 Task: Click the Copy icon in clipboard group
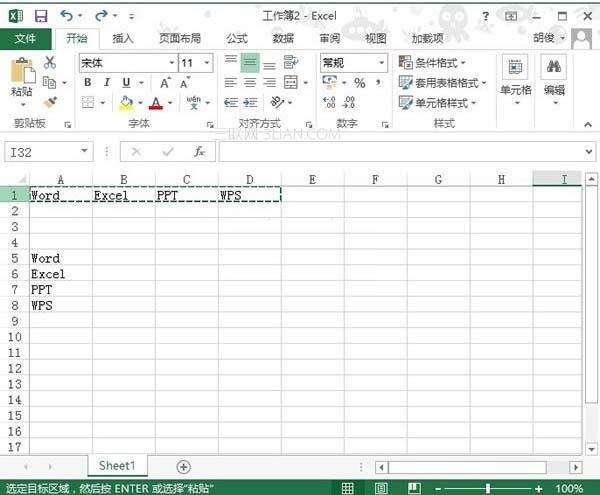tap(49, 82)
